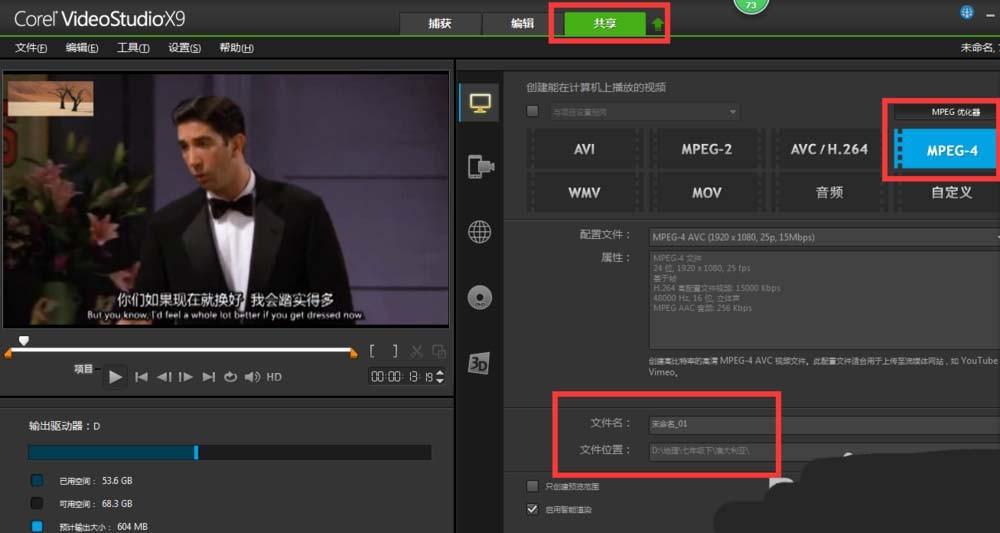This screenshot has width=1000, height=533.
Task: Set the mark-in bracket icon
Action: 373,351
